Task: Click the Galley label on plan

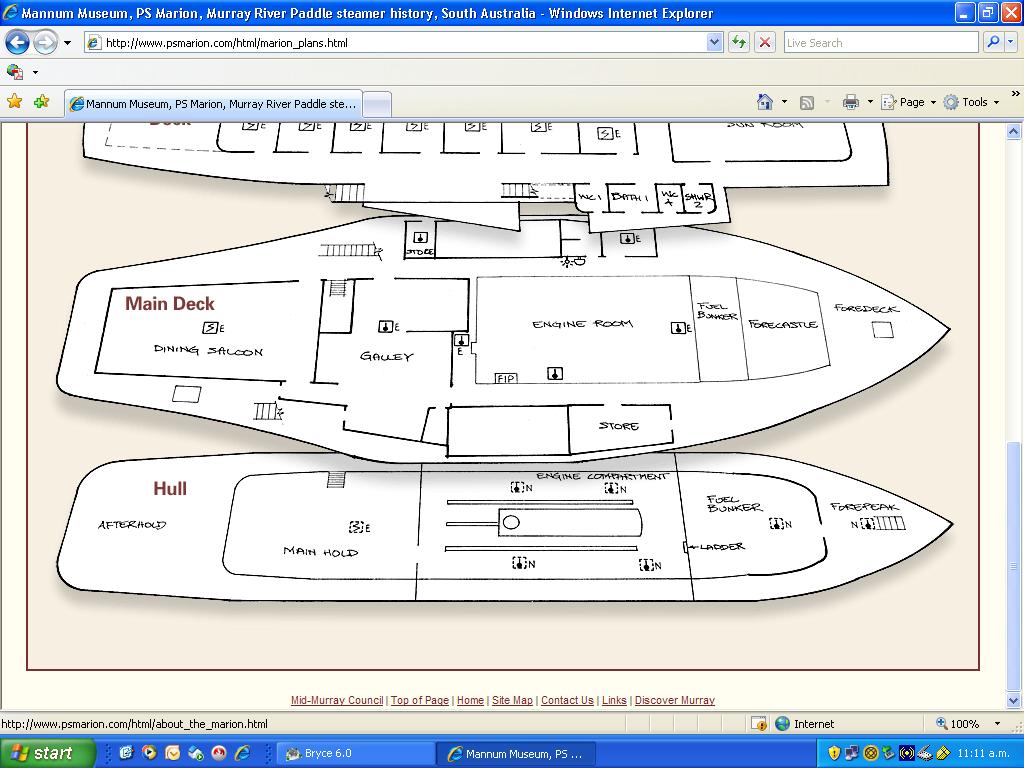Action: pyautogui.click(x=387, y=357)
